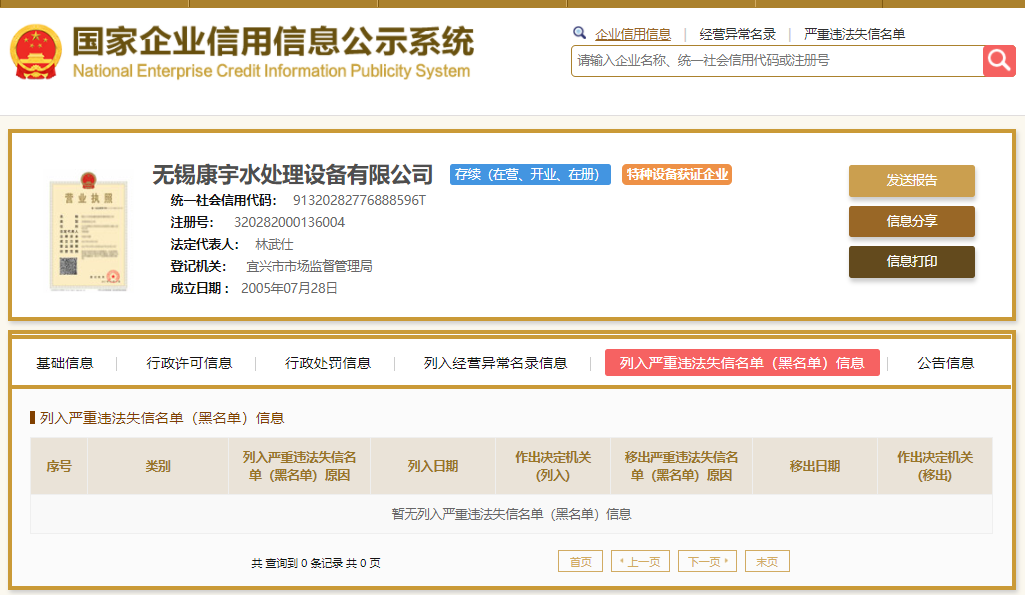Screen dimensions: 1025x595
Task: Click the founding date 2005年07月28日
Action: (x=289, y=288)
